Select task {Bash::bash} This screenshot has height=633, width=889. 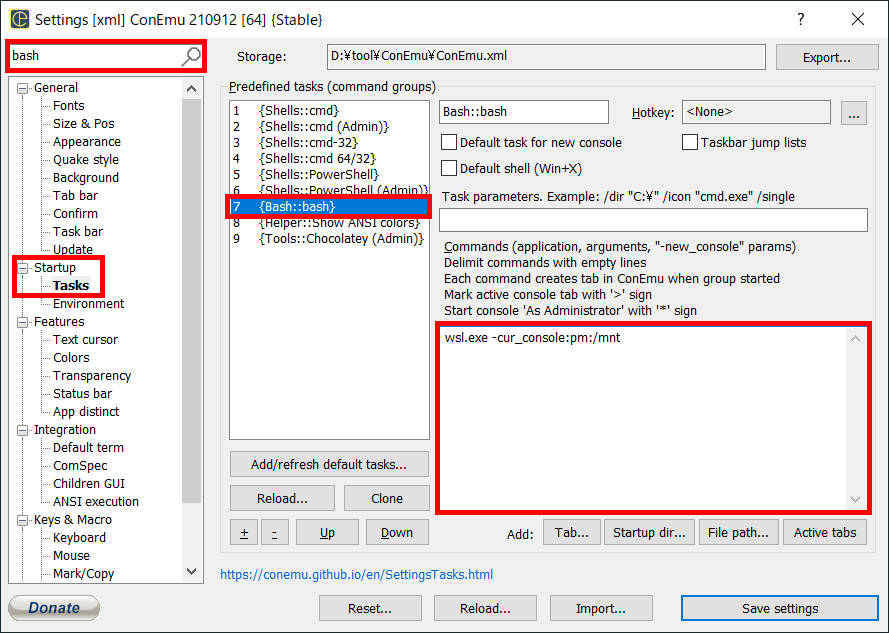coord(329,206)
